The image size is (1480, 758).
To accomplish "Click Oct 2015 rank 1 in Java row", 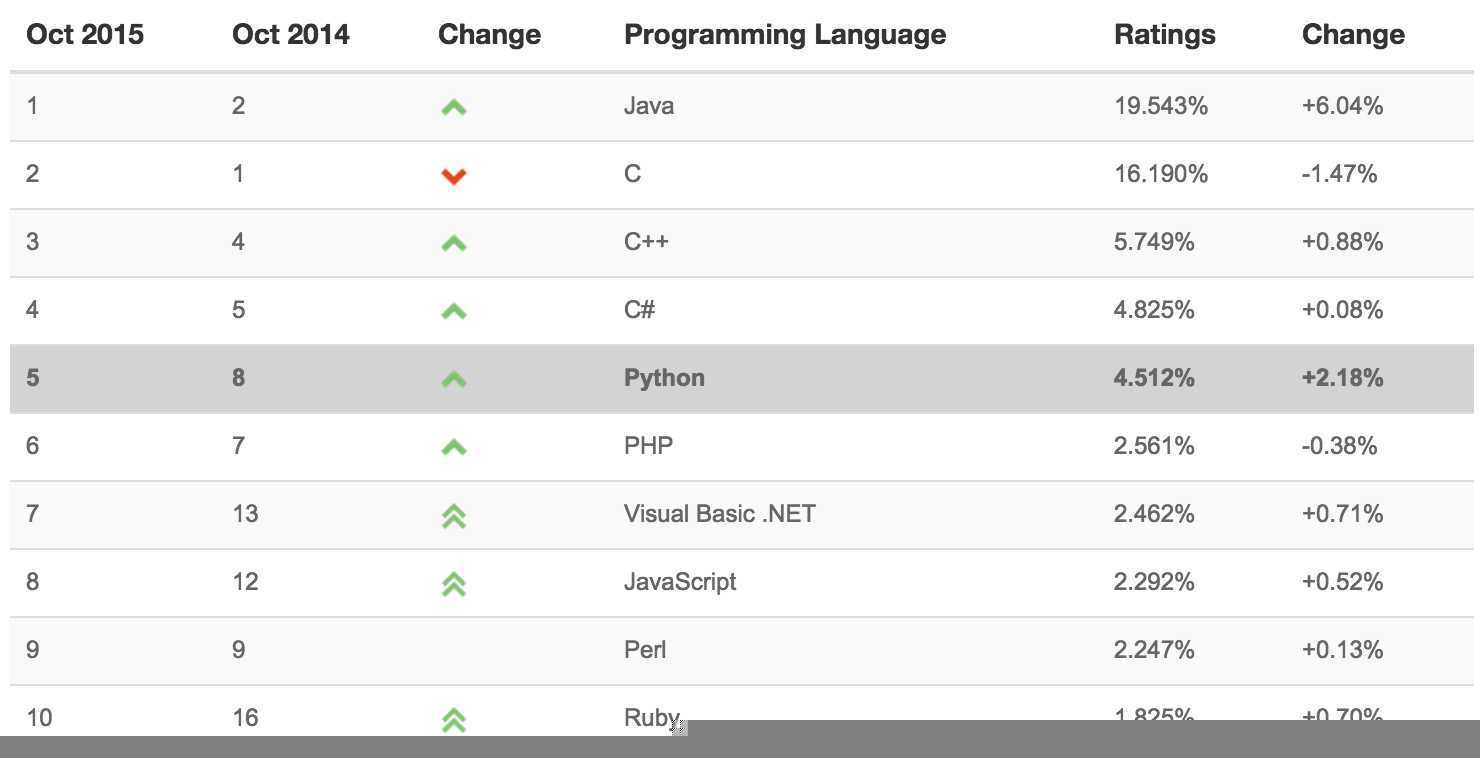I will pos(32,106).
